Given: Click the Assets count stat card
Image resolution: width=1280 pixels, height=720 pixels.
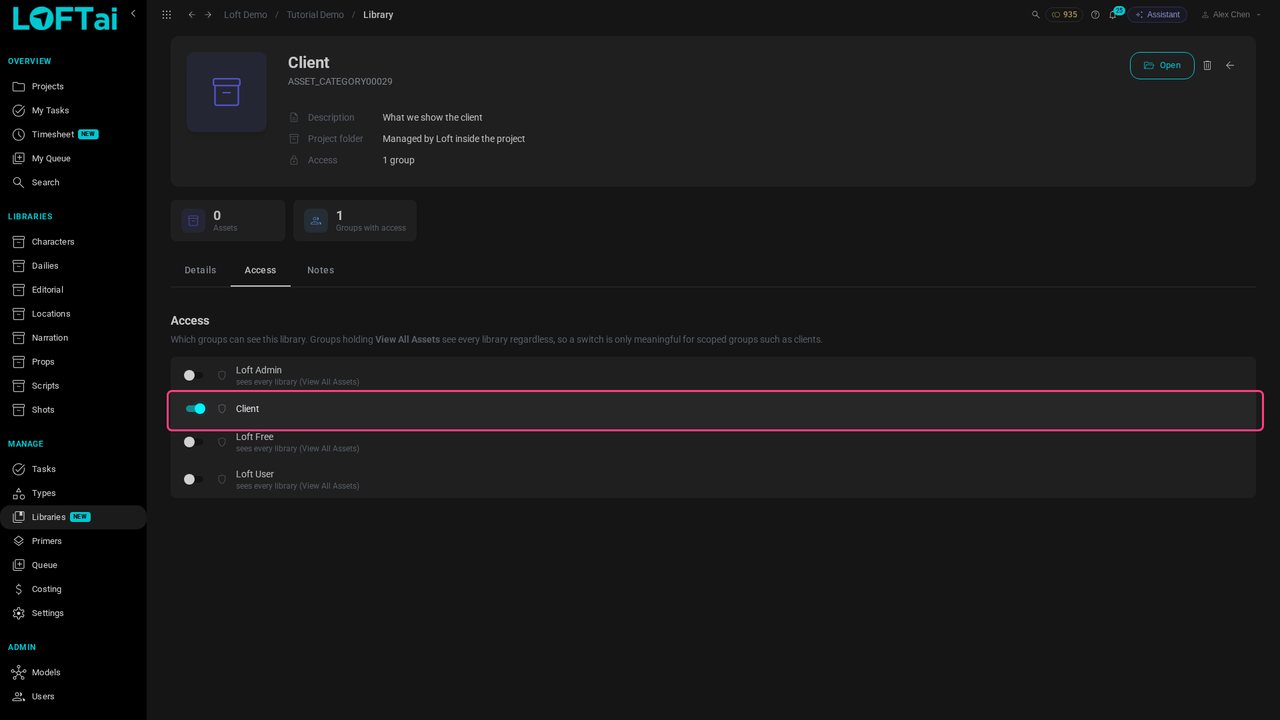Looking at the screenshot, I should tap(228, 221).
